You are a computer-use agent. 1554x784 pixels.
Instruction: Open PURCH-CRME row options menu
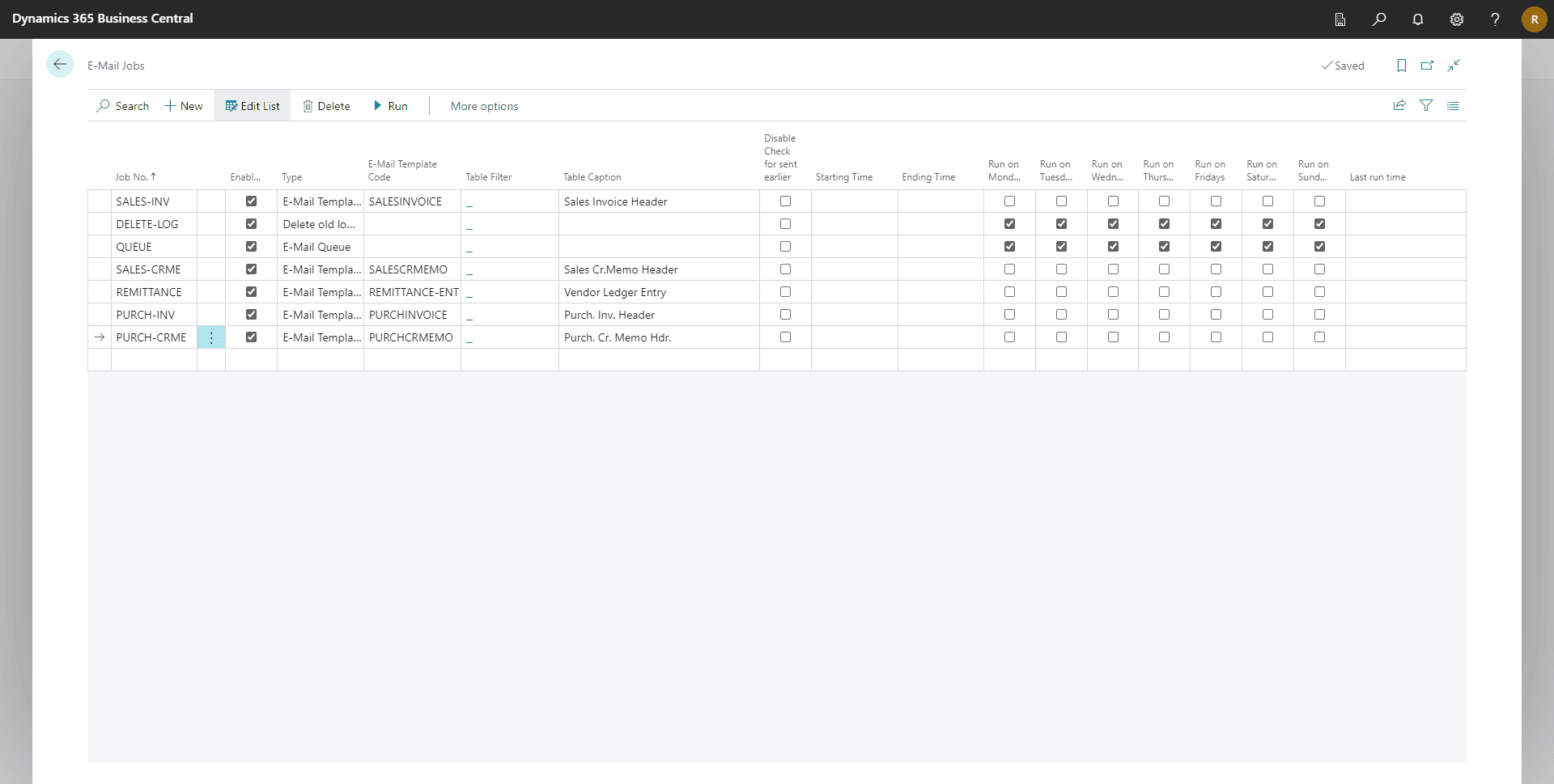click(211, 337)
